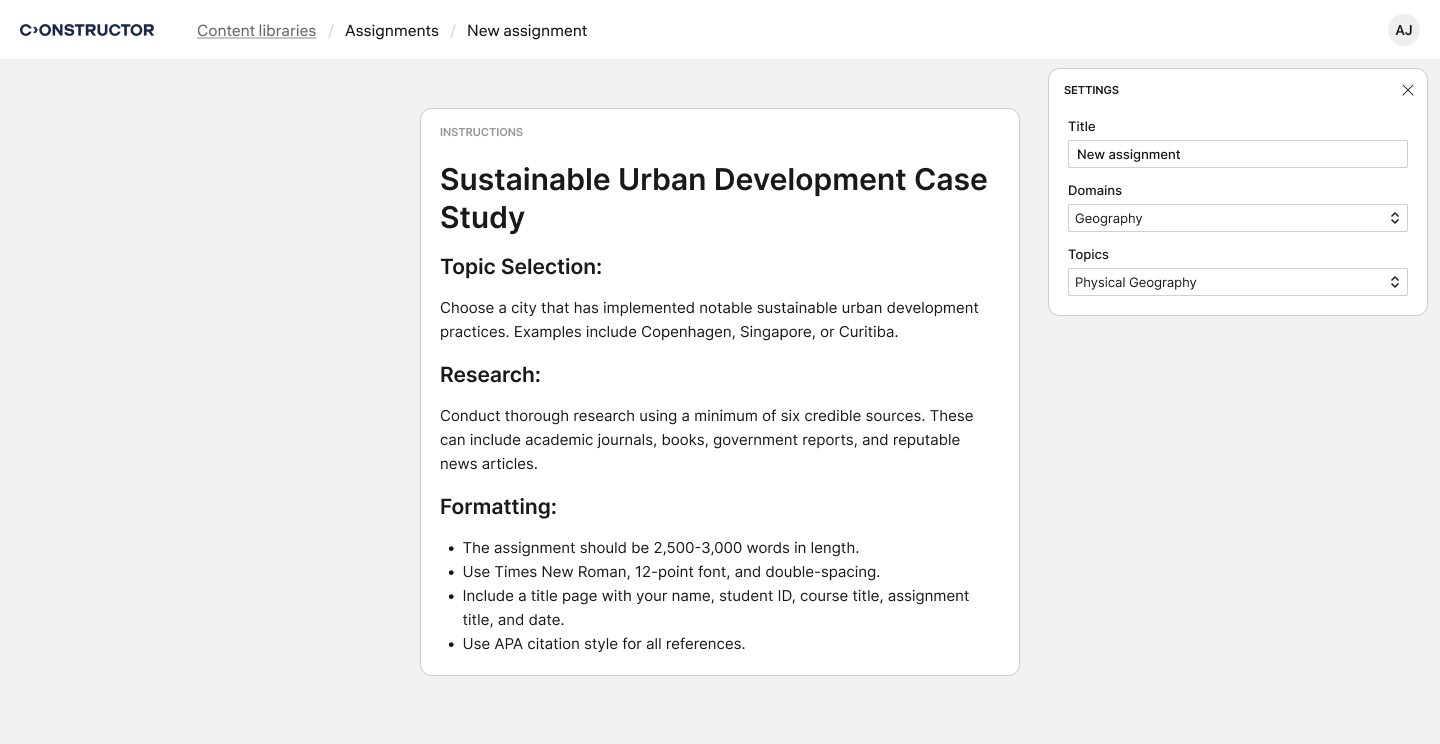
Task: Click the paragraph about six credible sources
Action: (x=706, y=440)
